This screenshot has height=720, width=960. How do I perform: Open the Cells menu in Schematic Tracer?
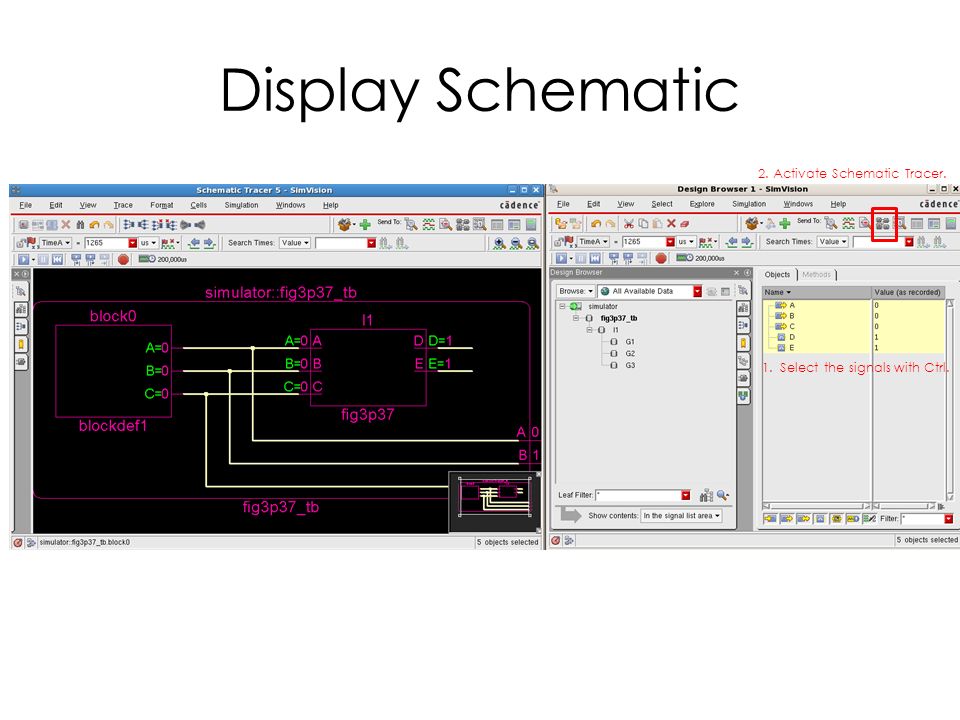(x=198, y=205)
